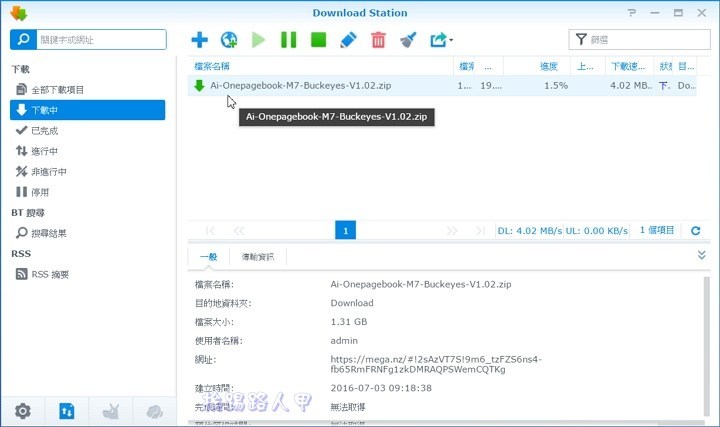
Task: Go to previous page double arrow
Action: [239, 230]
